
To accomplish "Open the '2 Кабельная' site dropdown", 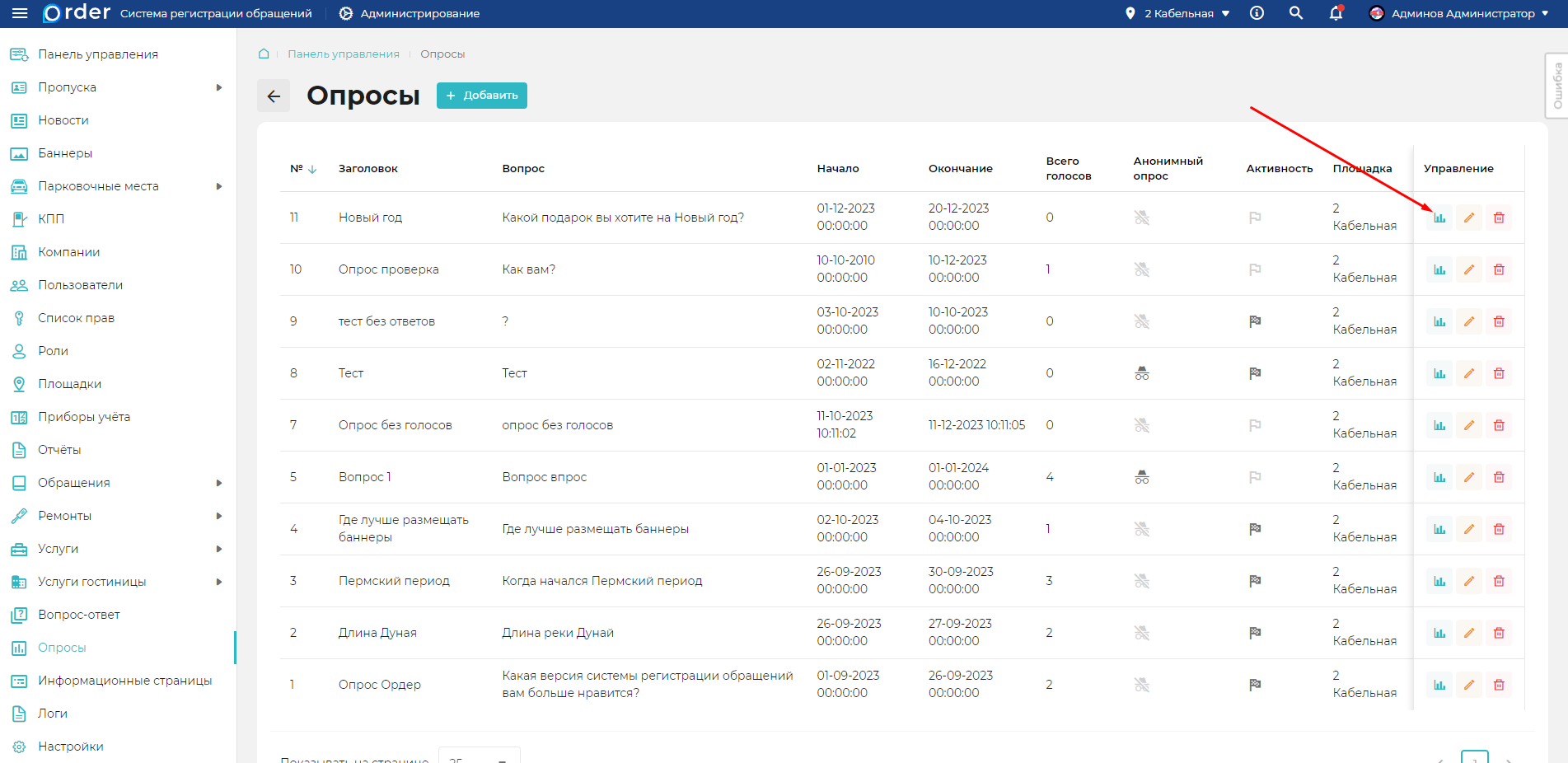I will (1178, 13).
